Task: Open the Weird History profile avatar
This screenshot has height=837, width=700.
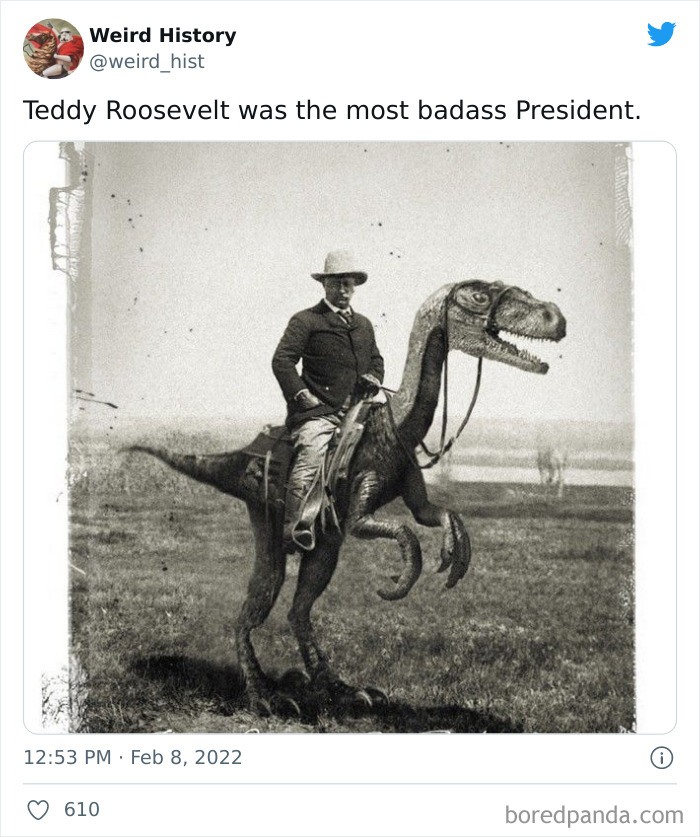Action: 53,49
